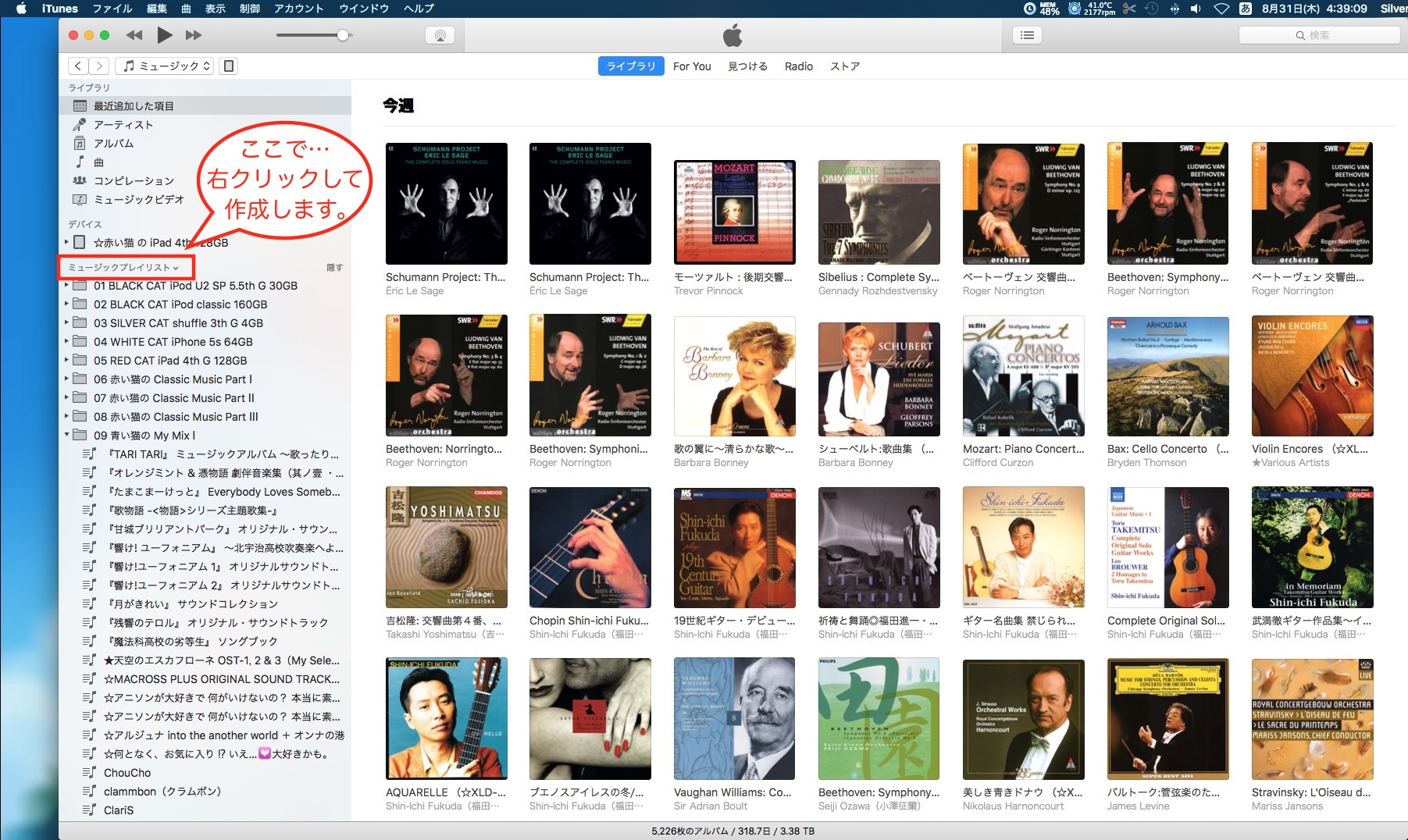Image resolution: width=1408 pixels, height=840 pixels.
Task: Open the Radio tab
Action: point(799,66)
